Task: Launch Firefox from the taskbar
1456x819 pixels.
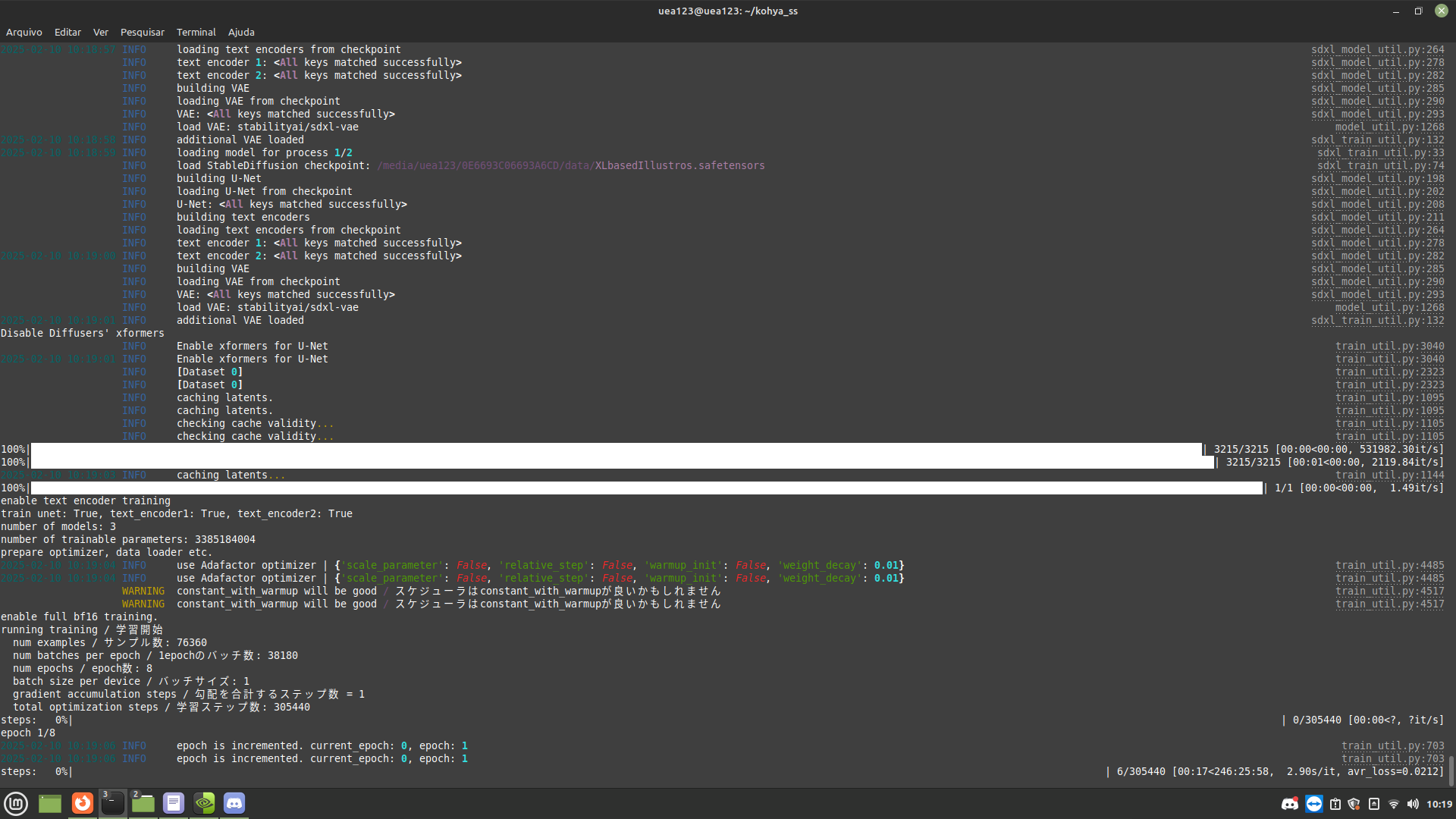Action: [83, 803]
